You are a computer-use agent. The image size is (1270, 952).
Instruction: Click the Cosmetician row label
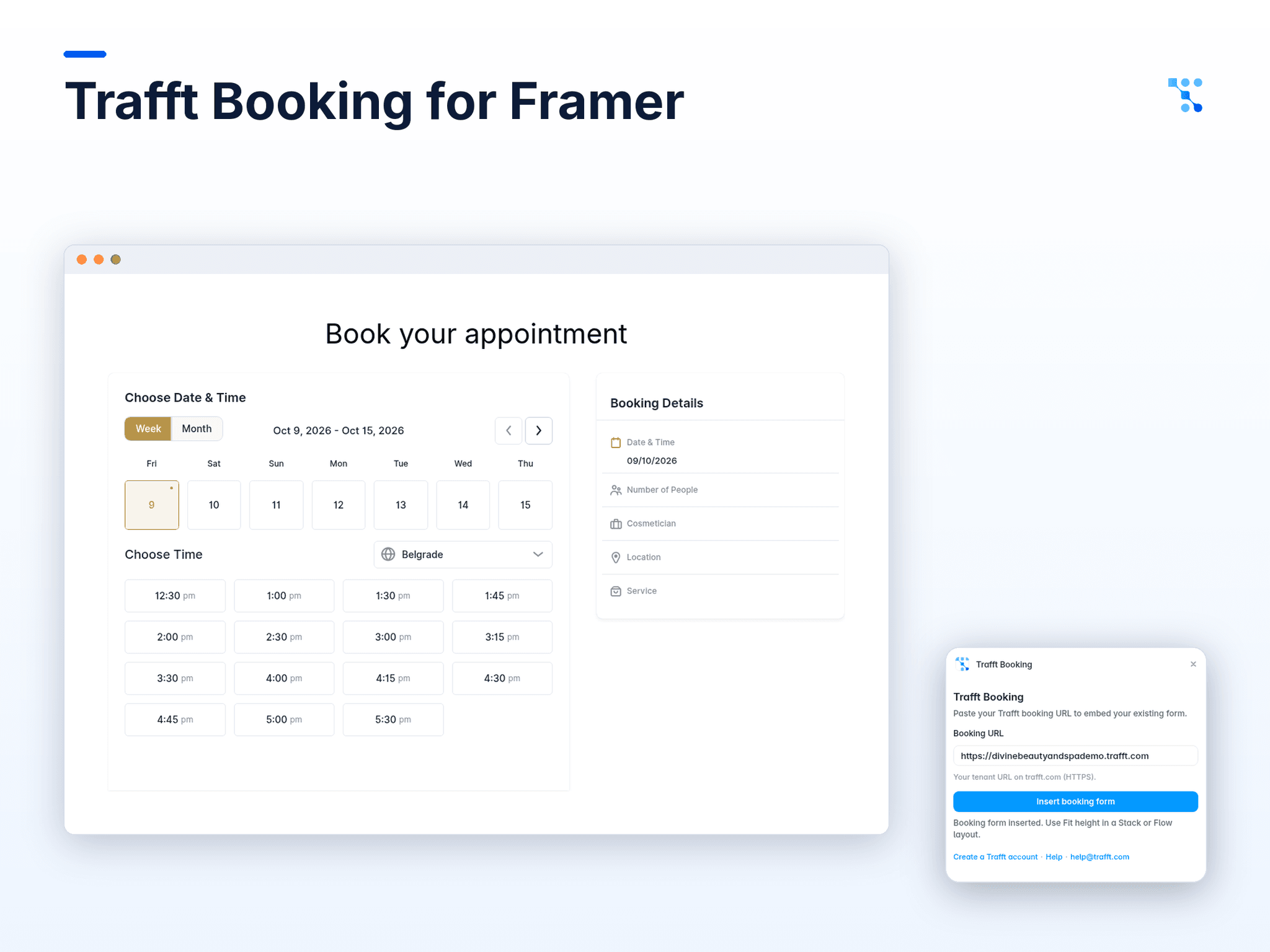651,524
